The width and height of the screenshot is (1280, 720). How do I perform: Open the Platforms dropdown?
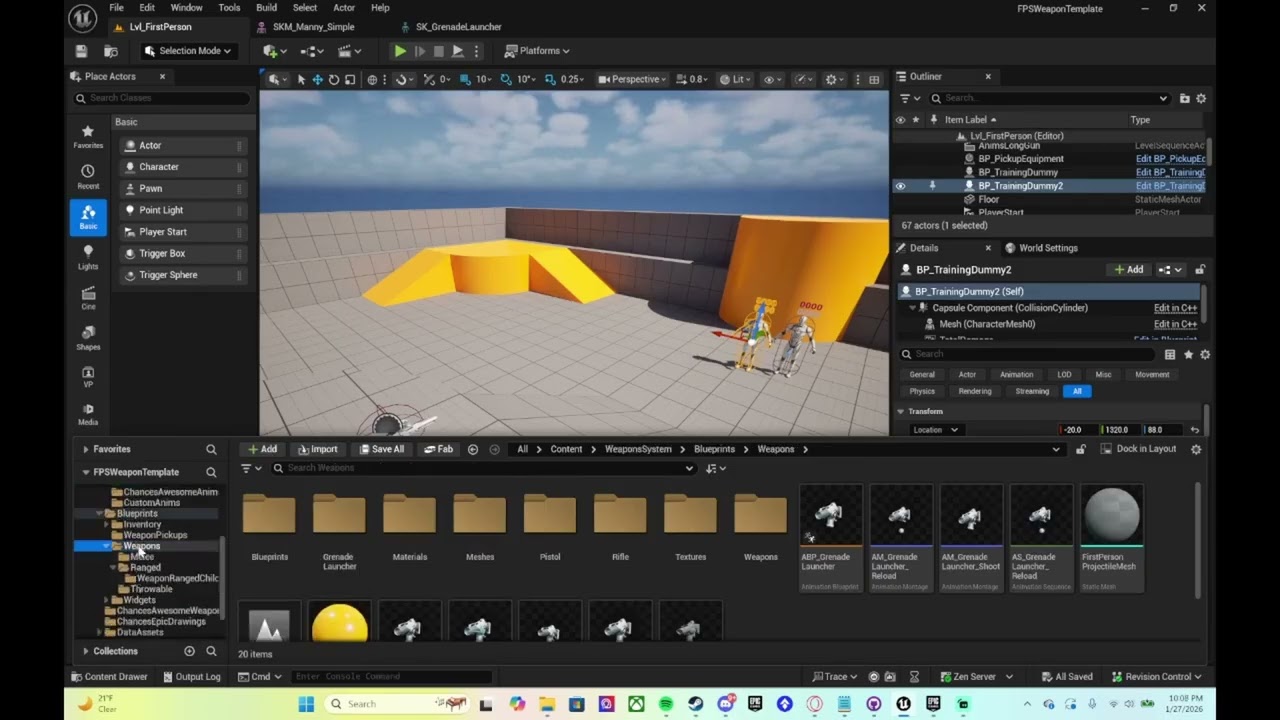537,51
